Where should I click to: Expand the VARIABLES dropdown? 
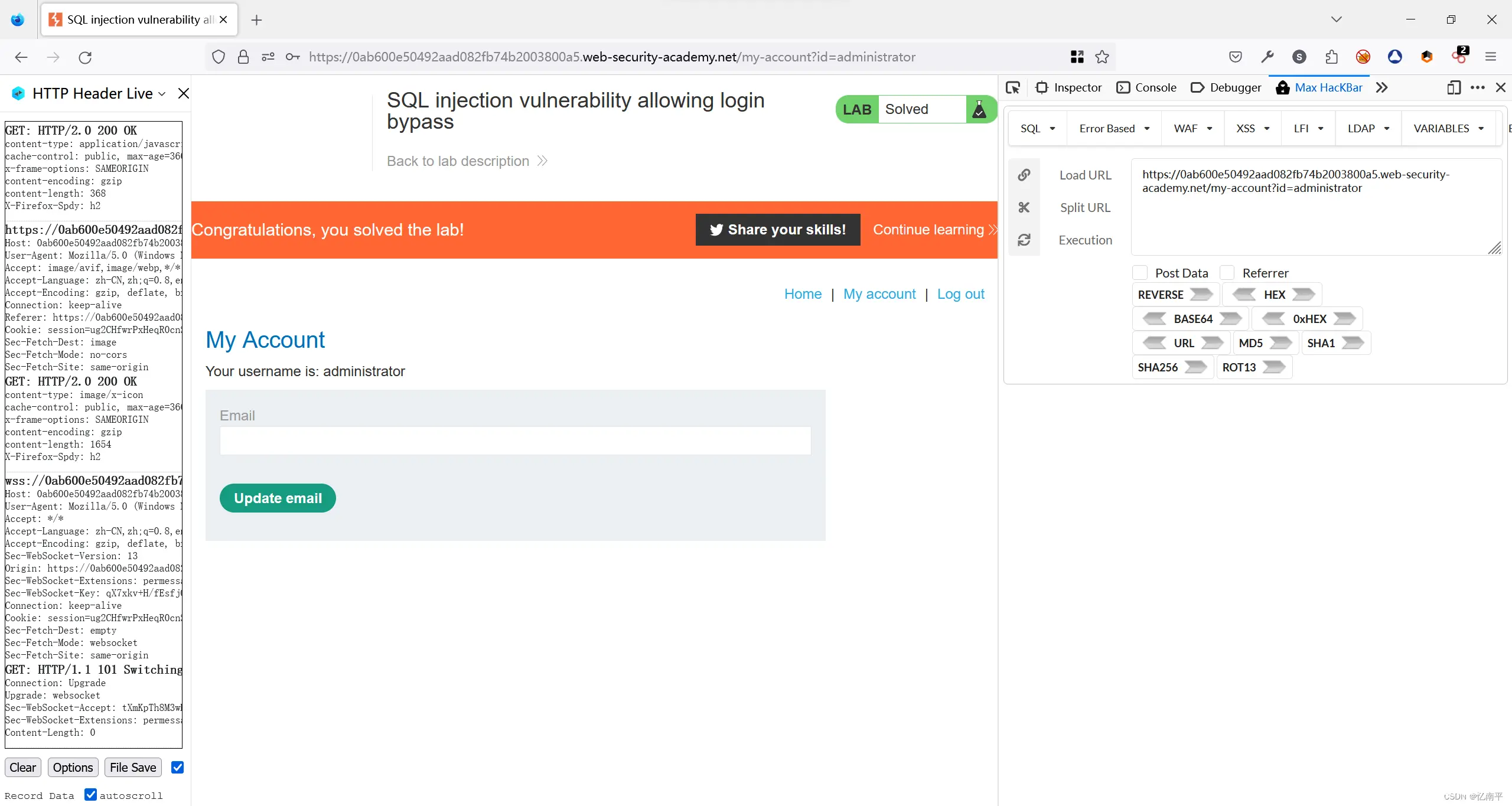tap(1449, 128)
